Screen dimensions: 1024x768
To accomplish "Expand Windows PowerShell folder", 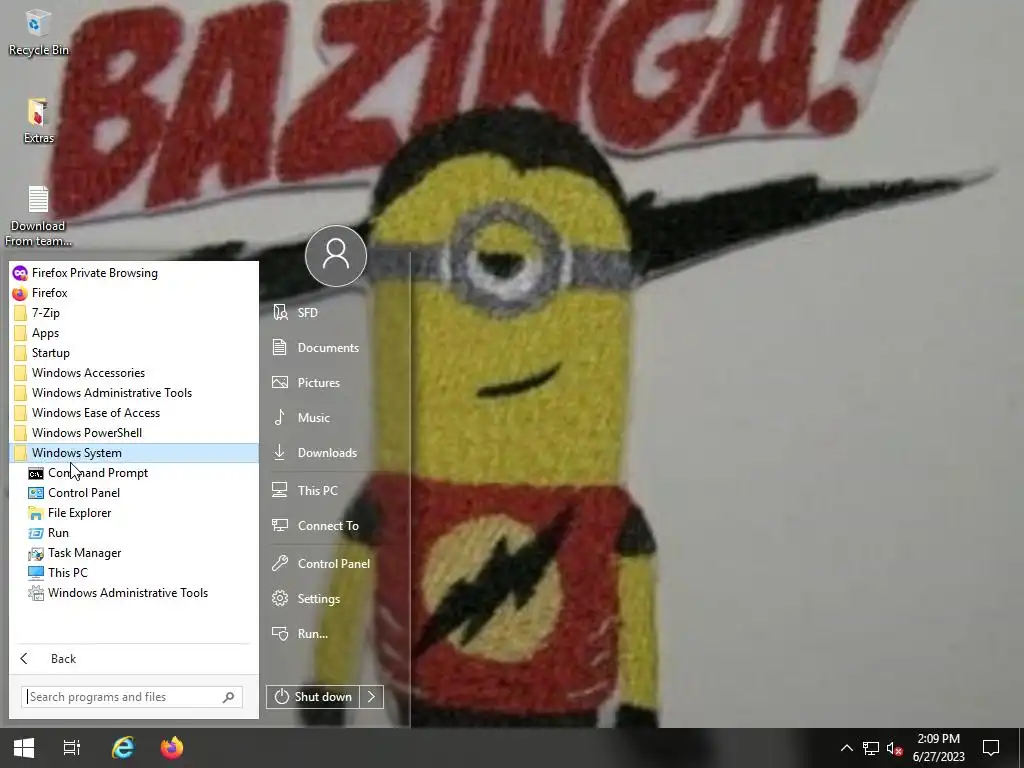I will pos(134,433).
